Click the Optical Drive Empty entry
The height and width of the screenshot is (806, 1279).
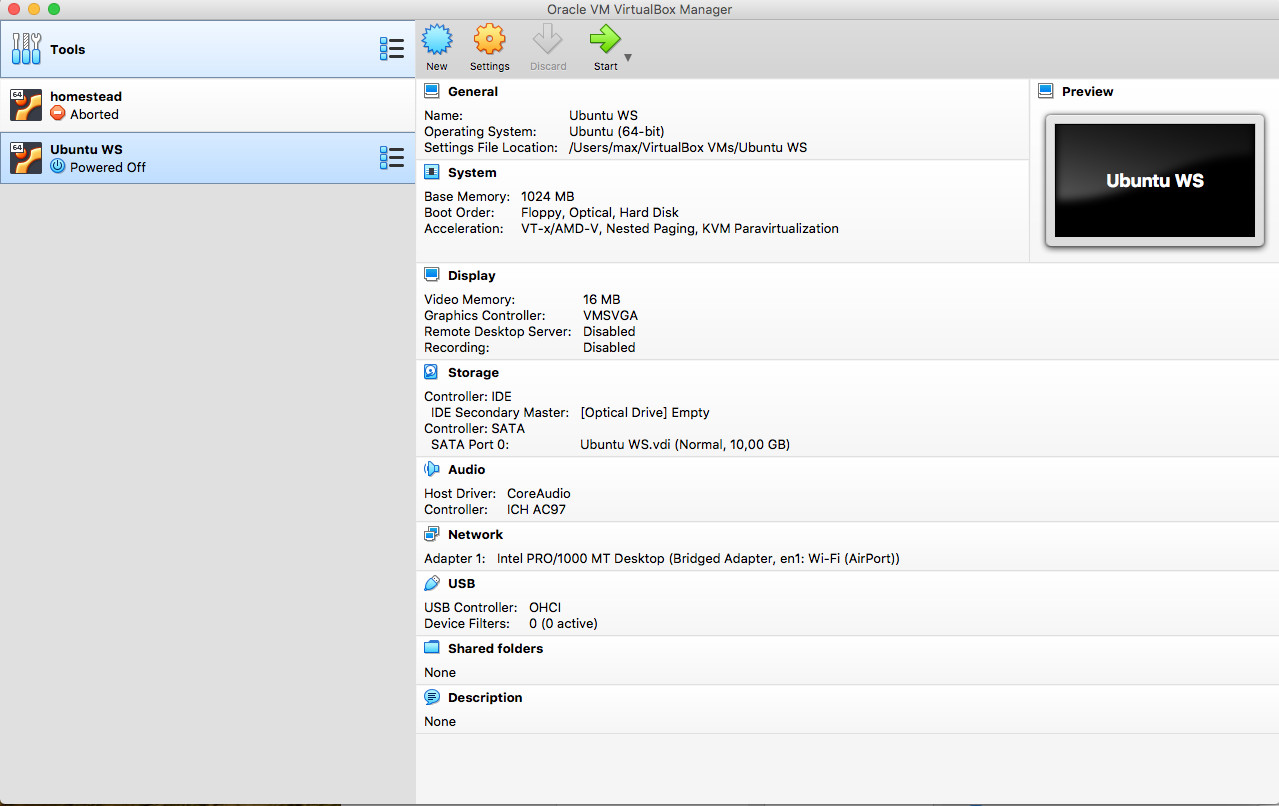[645, 412]
